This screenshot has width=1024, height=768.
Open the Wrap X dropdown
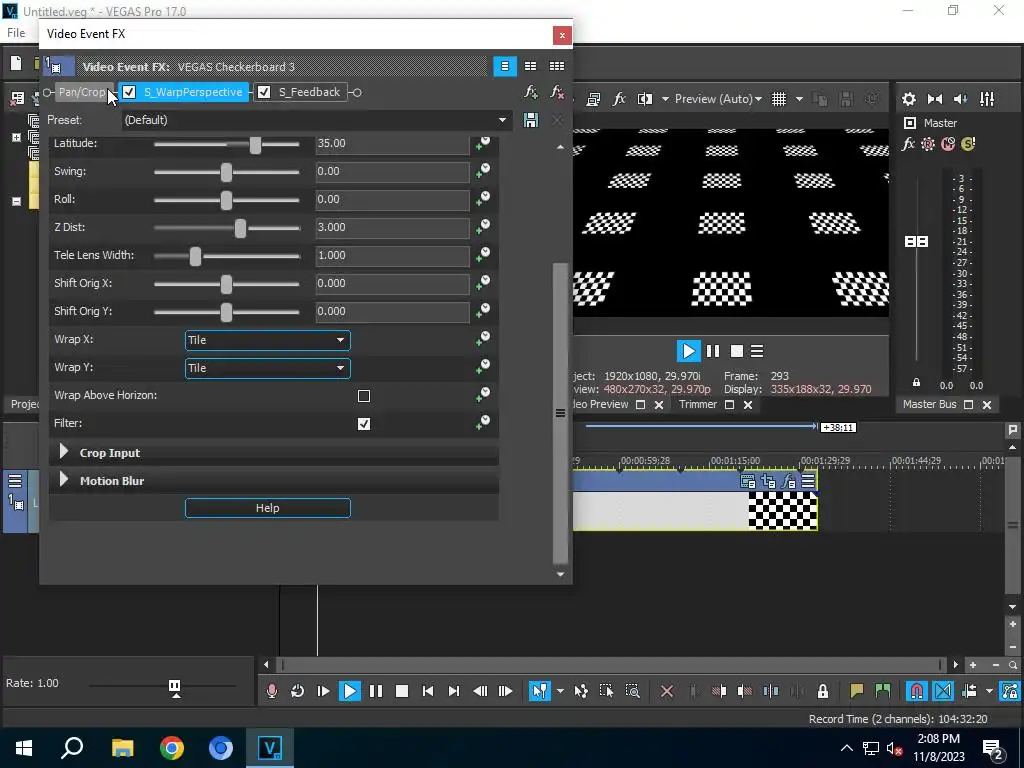click(x=268, y=340)
